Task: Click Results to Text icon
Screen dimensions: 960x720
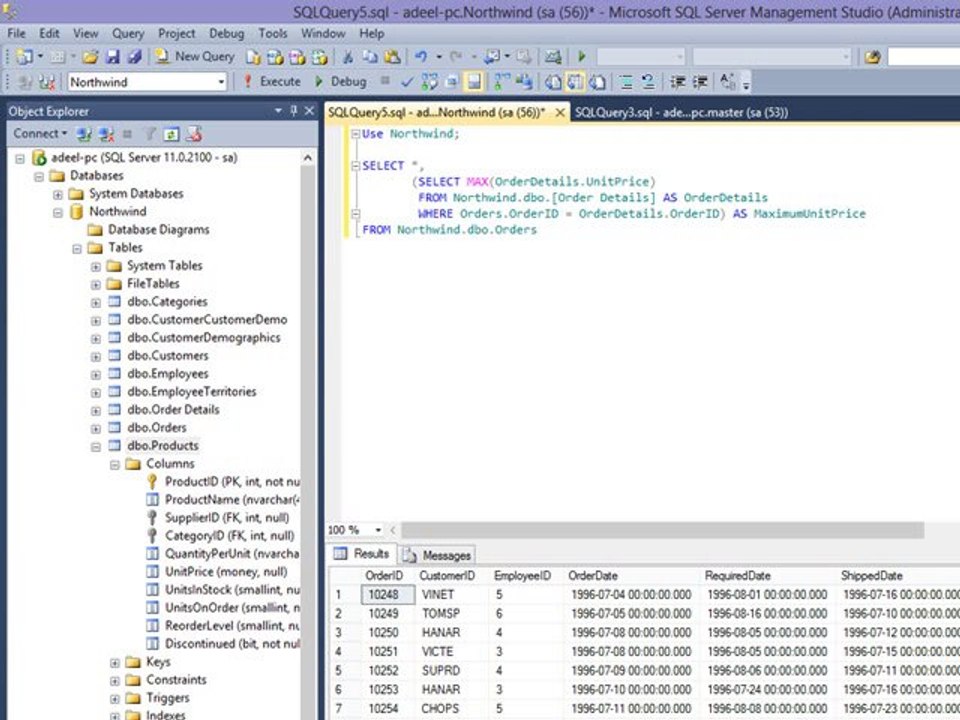Action: [x=553, y=81]
